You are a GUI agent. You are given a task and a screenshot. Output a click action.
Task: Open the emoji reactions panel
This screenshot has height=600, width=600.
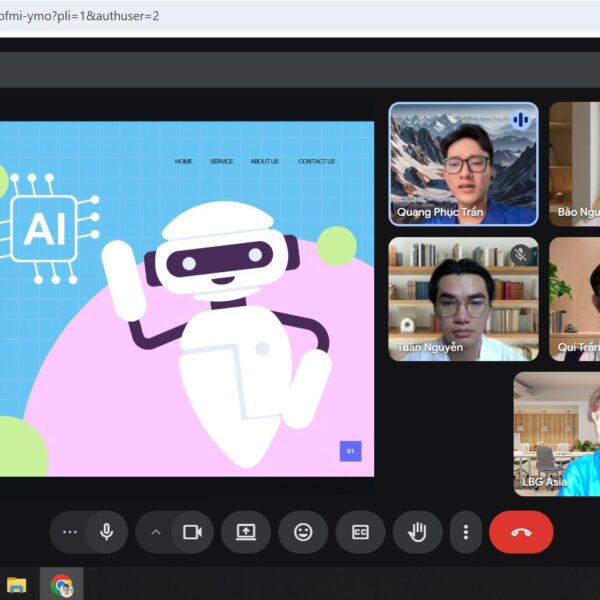pos(303,532)
